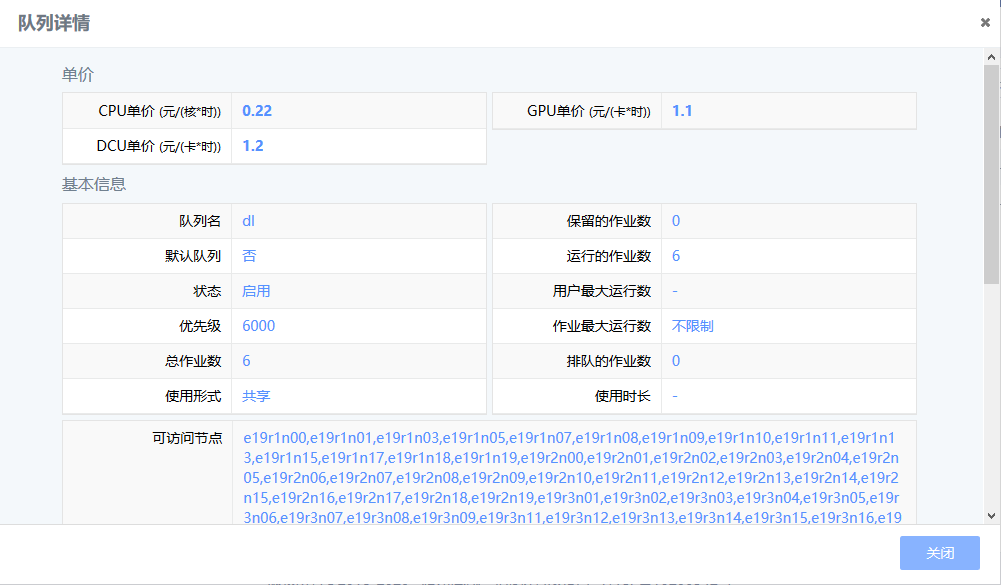Click the 队列详情 dialog title
Viewport: 1001px width, 585px height.
(x=54, y=23)
